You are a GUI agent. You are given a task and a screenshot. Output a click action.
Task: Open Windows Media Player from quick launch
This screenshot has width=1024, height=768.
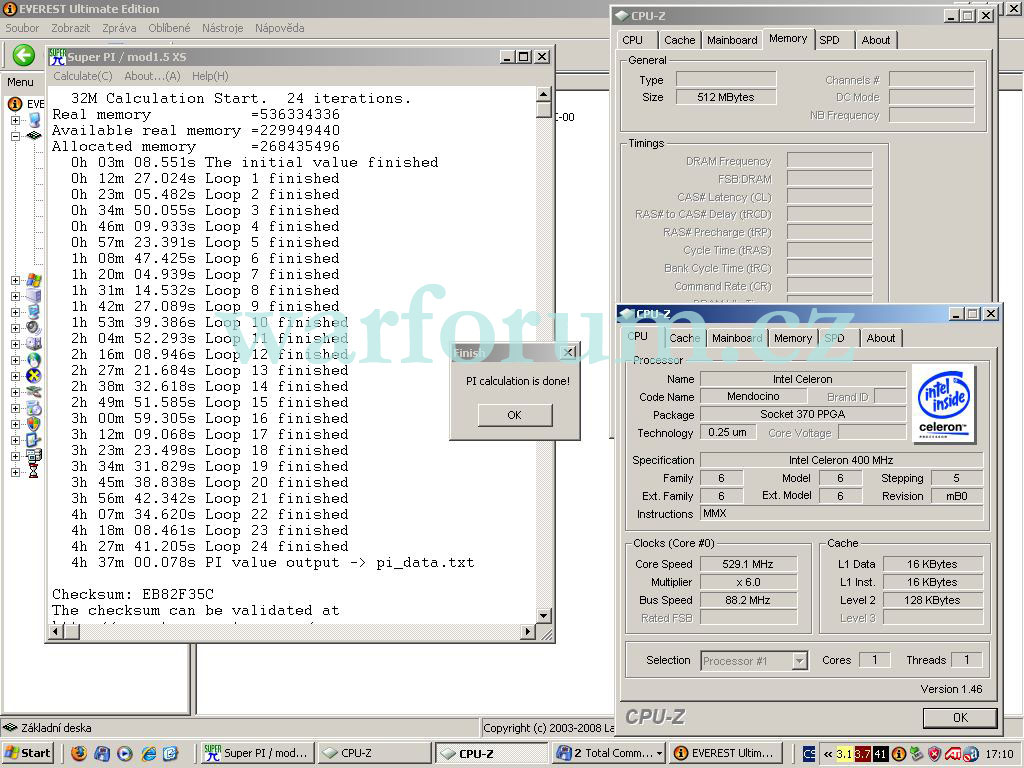(x=125, y=753)
